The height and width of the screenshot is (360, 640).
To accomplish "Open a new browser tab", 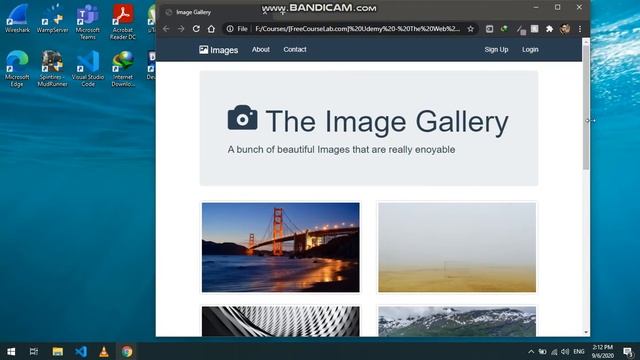I will tap(282, 12).
